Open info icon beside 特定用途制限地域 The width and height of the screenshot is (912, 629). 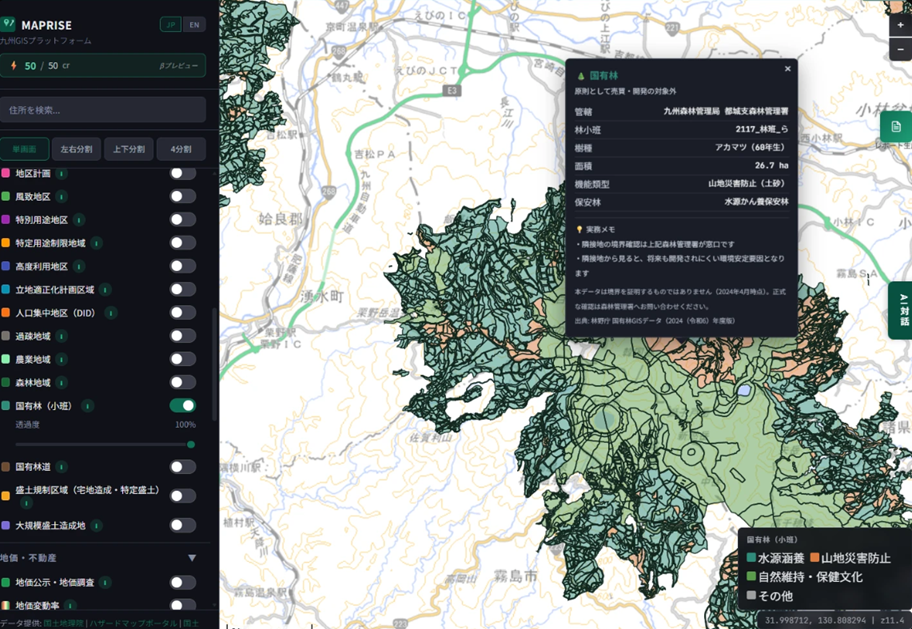click(97, 243)
